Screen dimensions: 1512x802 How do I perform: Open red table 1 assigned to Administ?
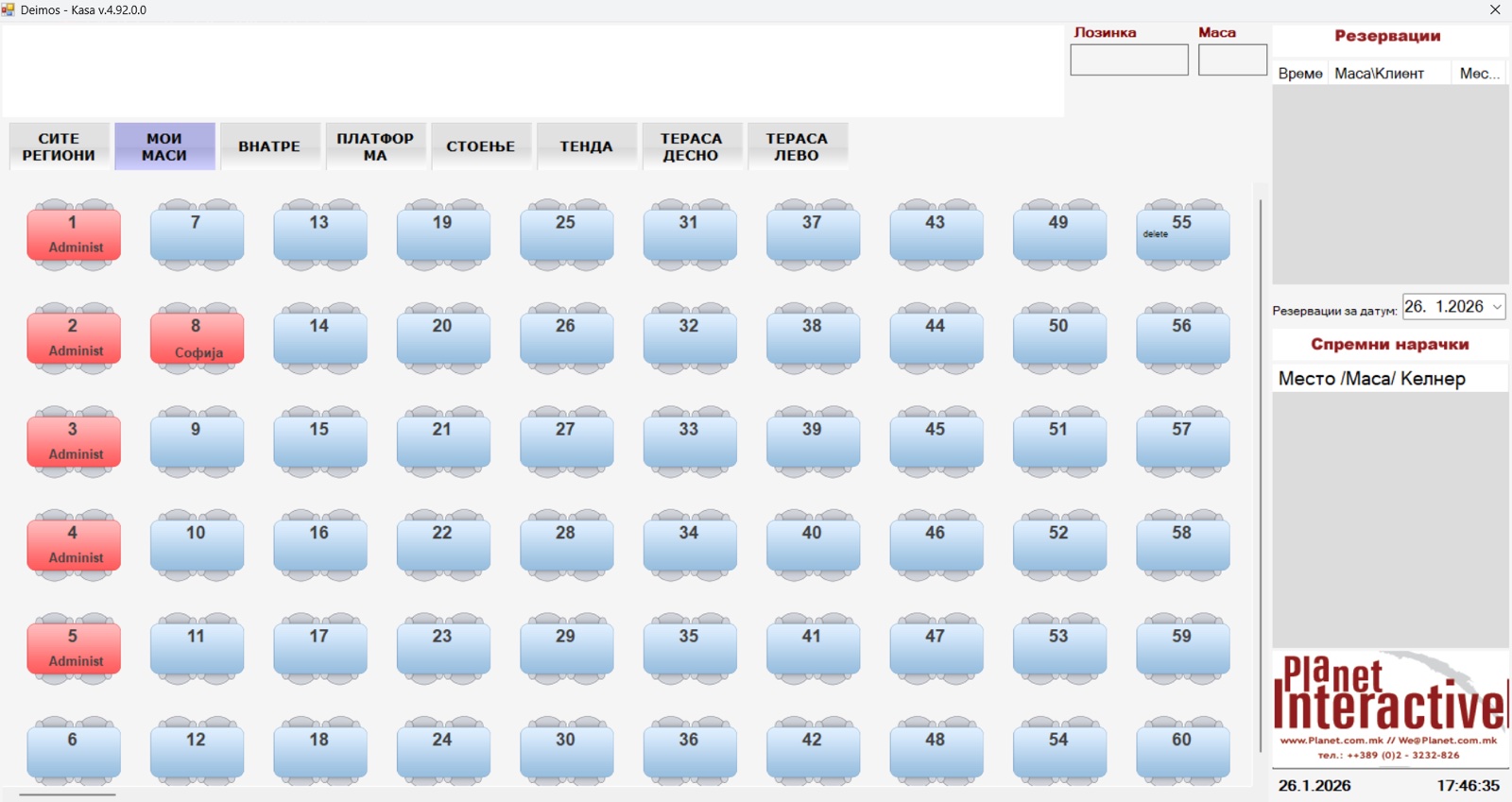(74, 234)
